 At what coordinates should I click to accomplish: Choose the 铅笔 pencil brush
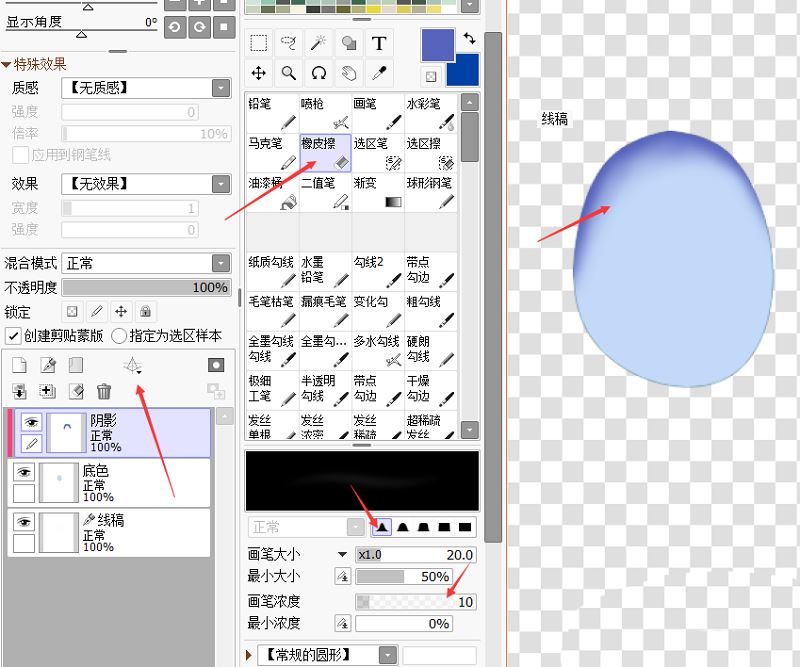pos(272,113)
